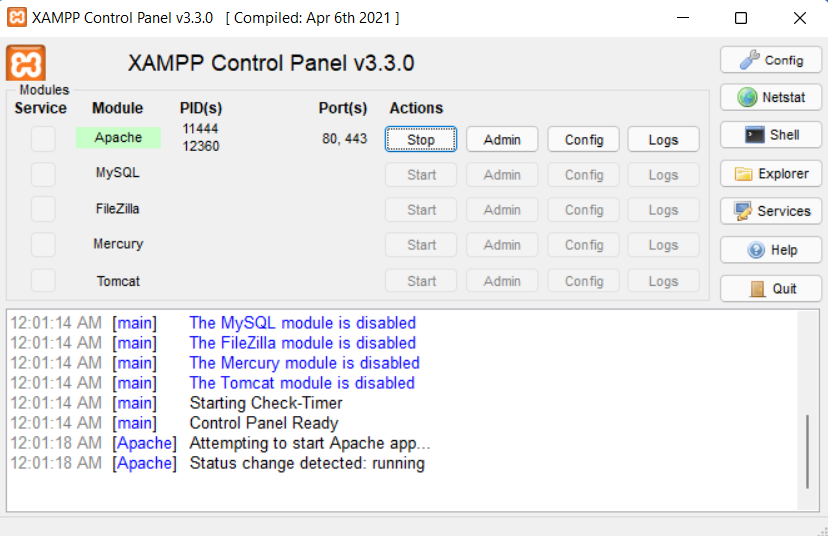The width and height of the screenshot is (828, 536).
Task: Click log line 'The FileZilla module is disabled'
Action: tap(303, 343)
